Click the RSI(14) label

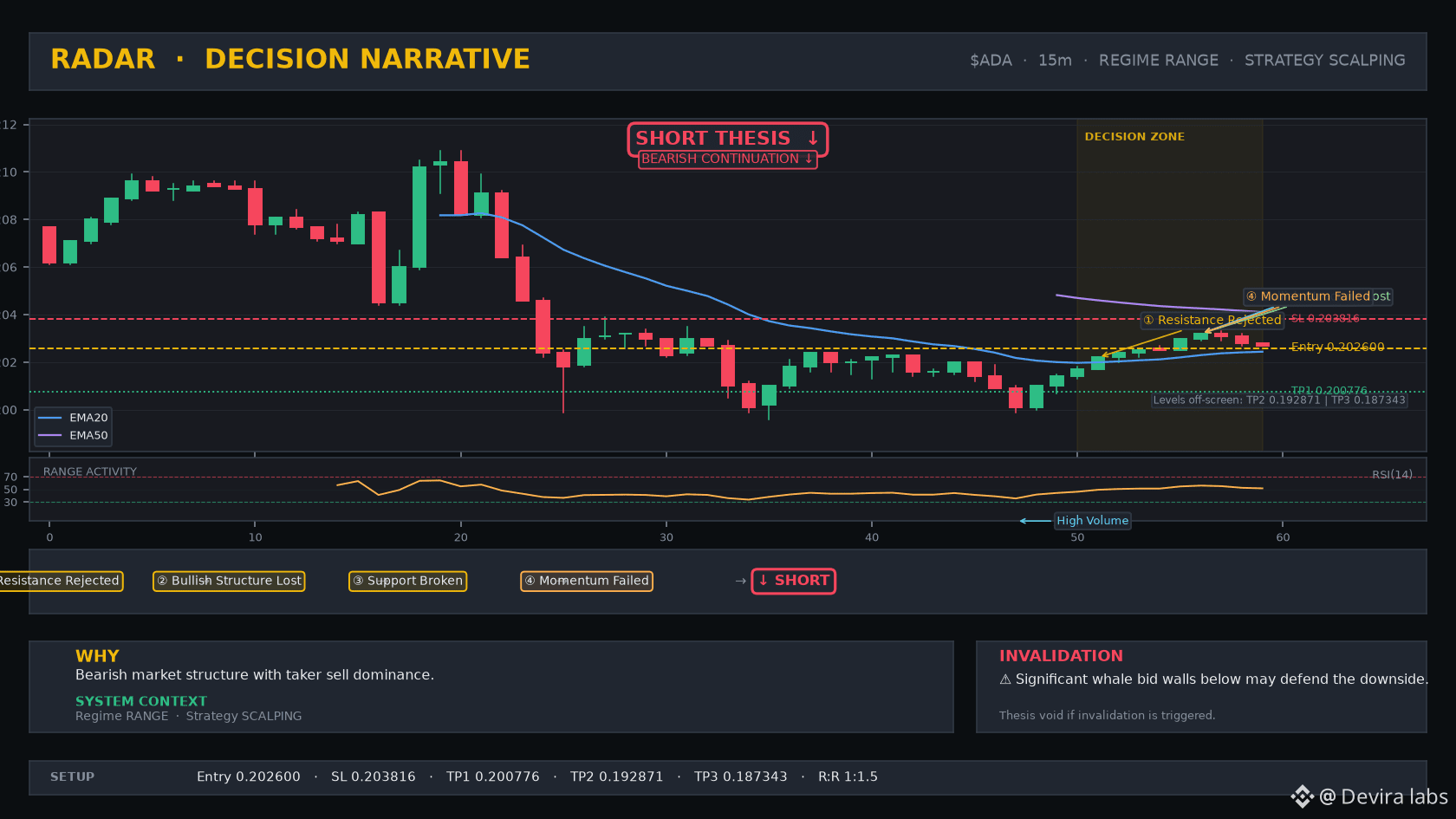tap(1392, 474)
